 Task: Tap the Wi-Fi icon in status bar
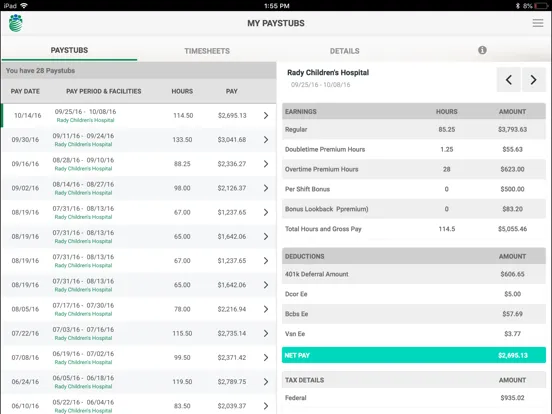24,6
